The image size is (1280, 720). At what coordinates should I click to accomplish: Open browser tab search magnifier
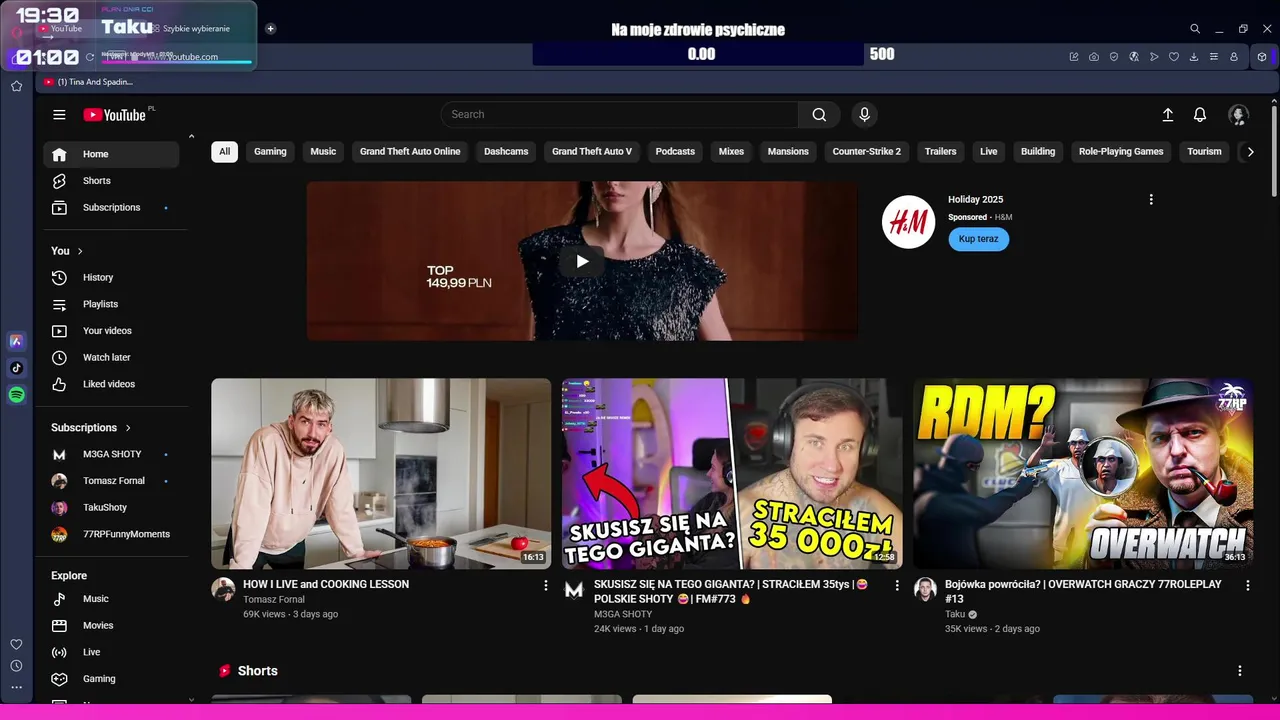click(x=1195, y=29)
